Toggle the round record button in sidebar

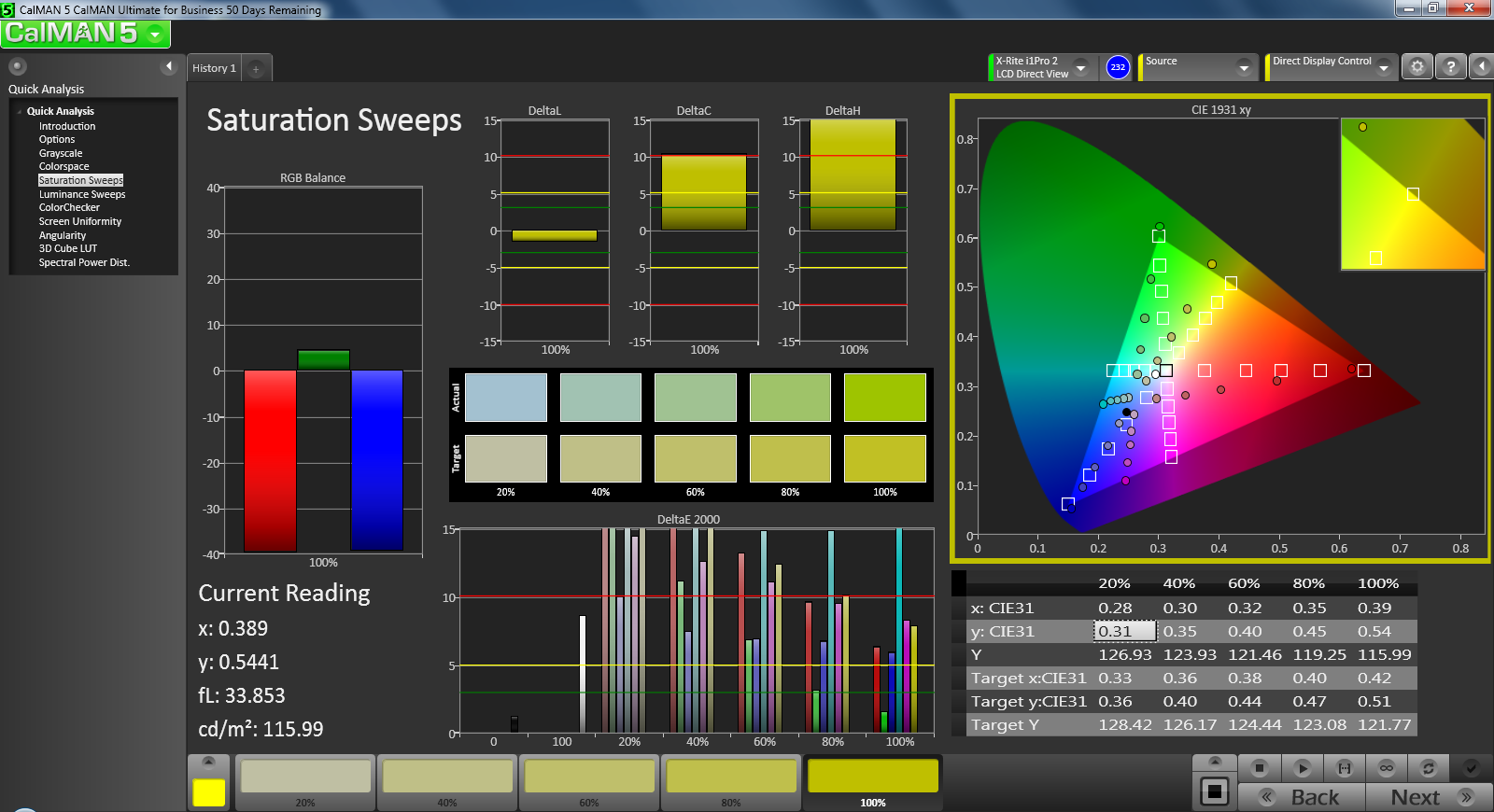pyautogui.click(x=17, y=66)
